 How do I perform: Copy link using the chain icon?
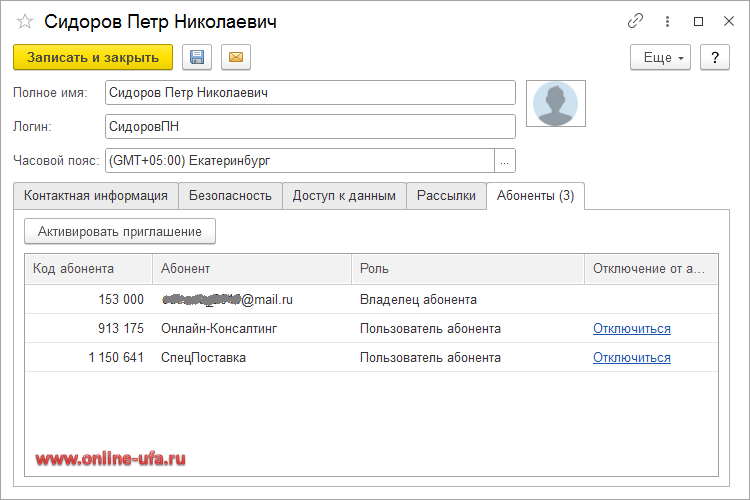(x=635, y=21)
